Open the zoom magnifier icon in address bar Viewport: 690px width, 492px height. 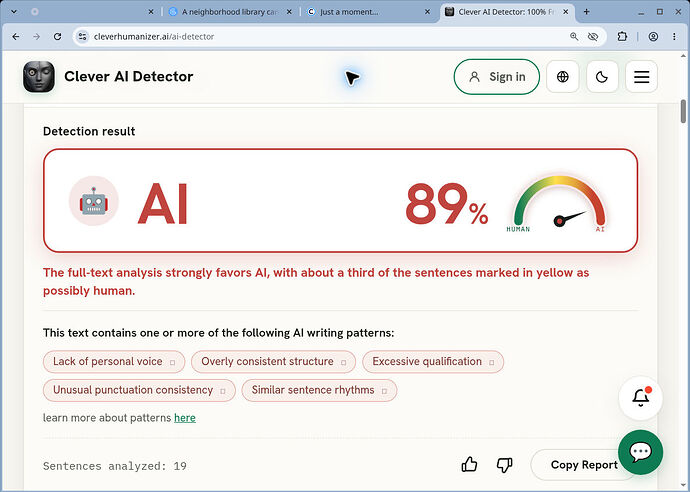click(x=574, y=37)
